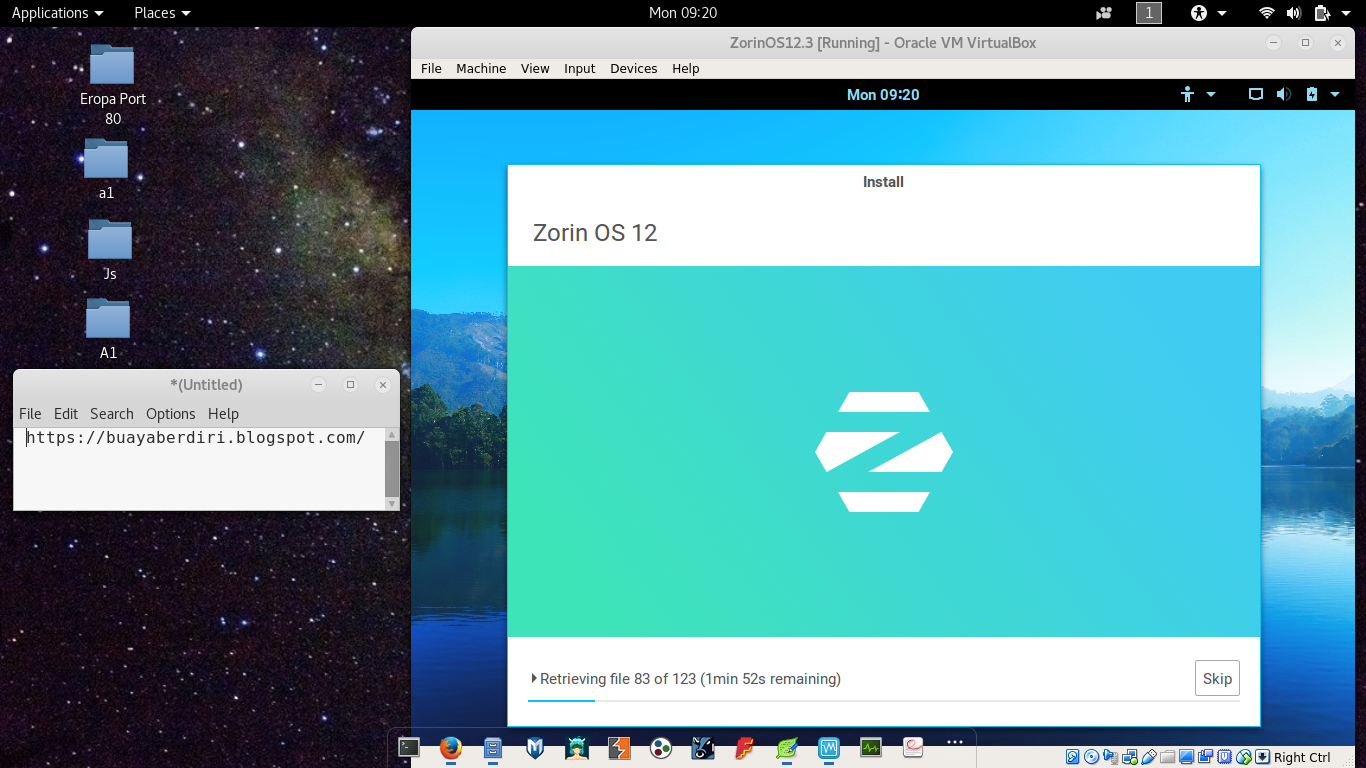1366x768 pixels.
Task: Open guest Zorin system menu arrow
Action: tap(1335, 94)
